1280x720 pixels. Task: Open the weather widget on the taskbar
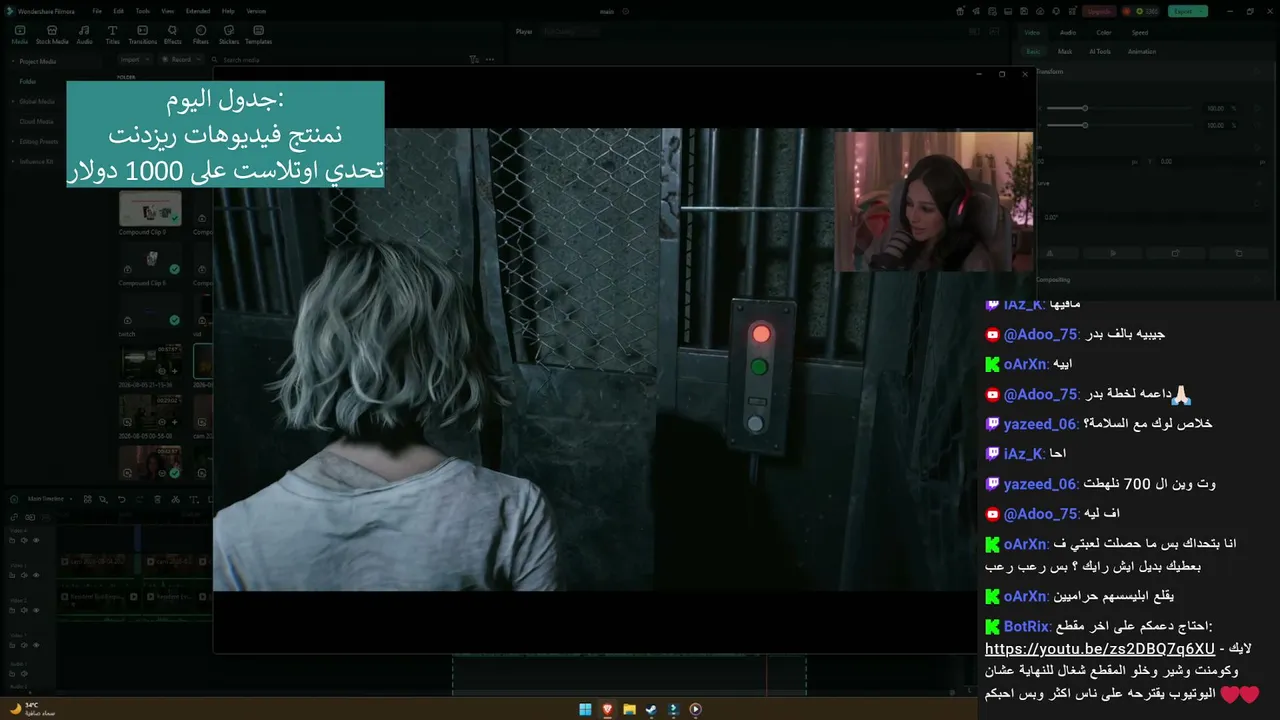click(32, 708)
